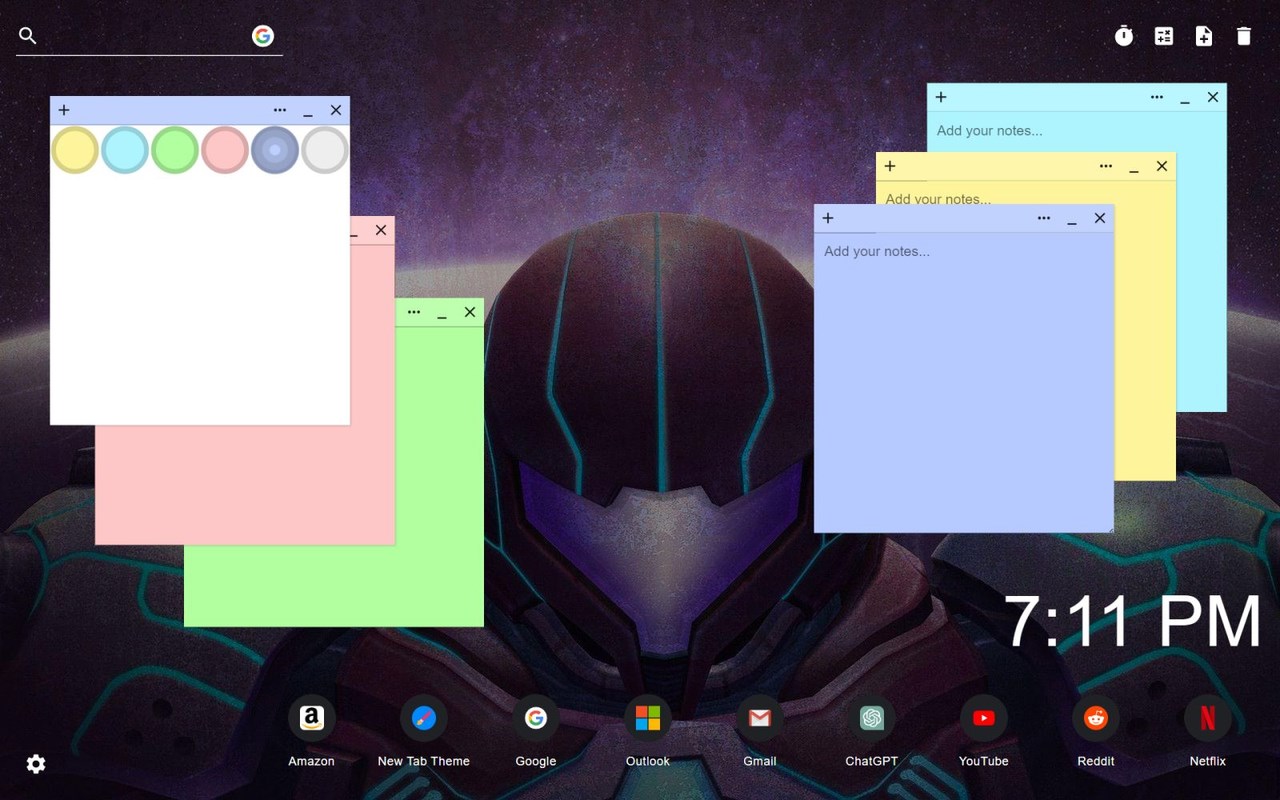Create a new note from top toolbar
The width and height of the screenshot is (1280, 800).
(1204, 36)
